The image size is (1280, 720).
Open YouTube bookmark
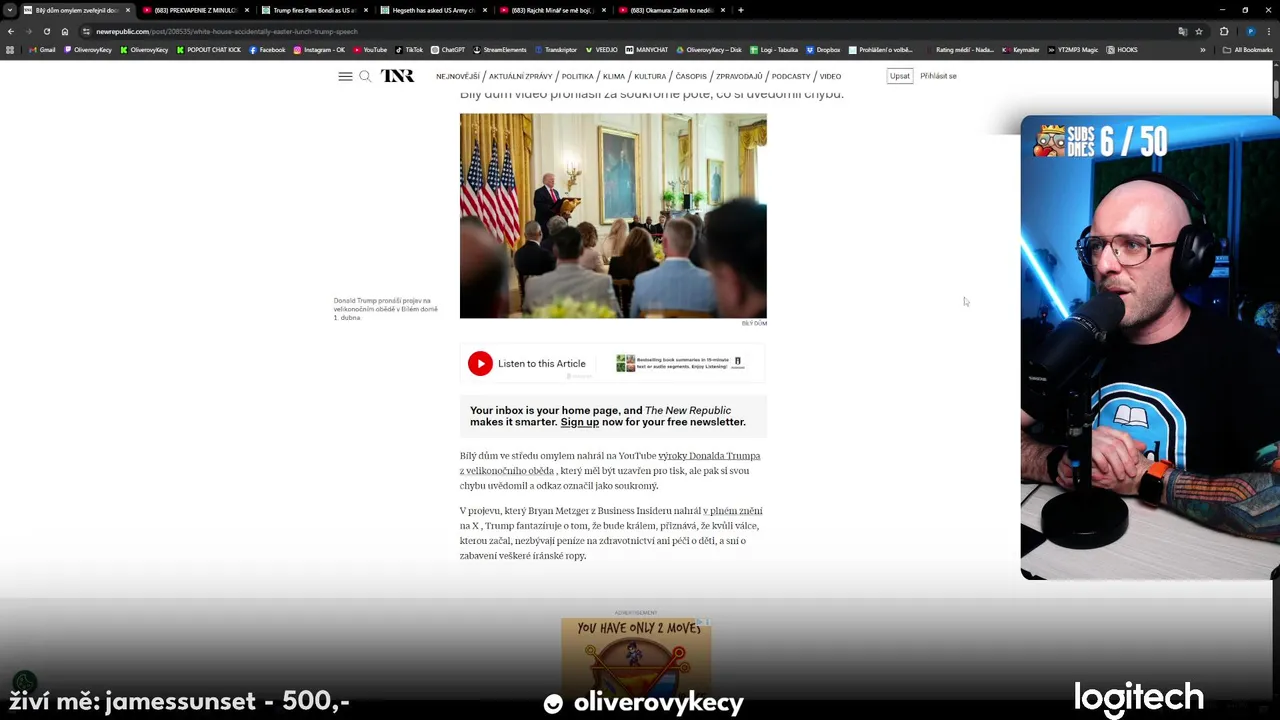click(x=370, y=49)
